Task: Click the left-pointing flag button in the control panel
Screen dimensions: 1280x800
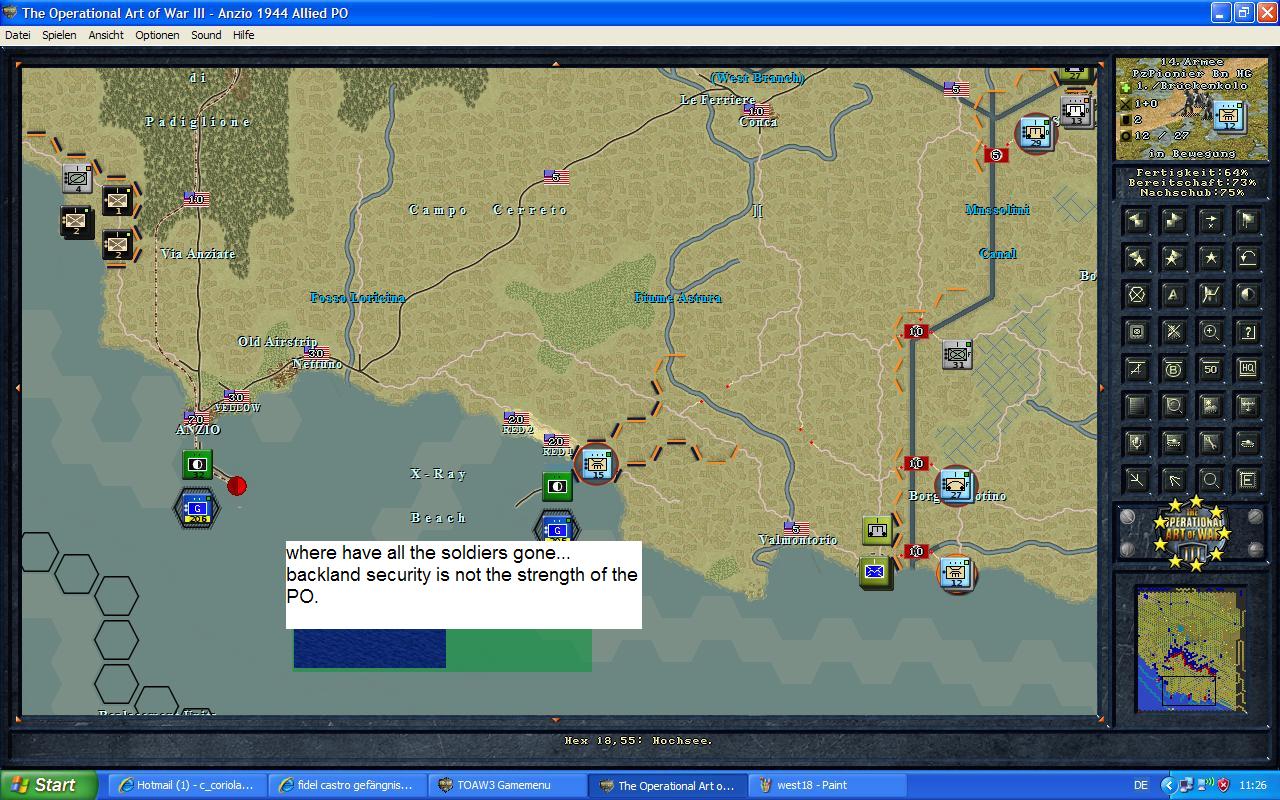Action: pyautogui.click(x=1136, y=221)
